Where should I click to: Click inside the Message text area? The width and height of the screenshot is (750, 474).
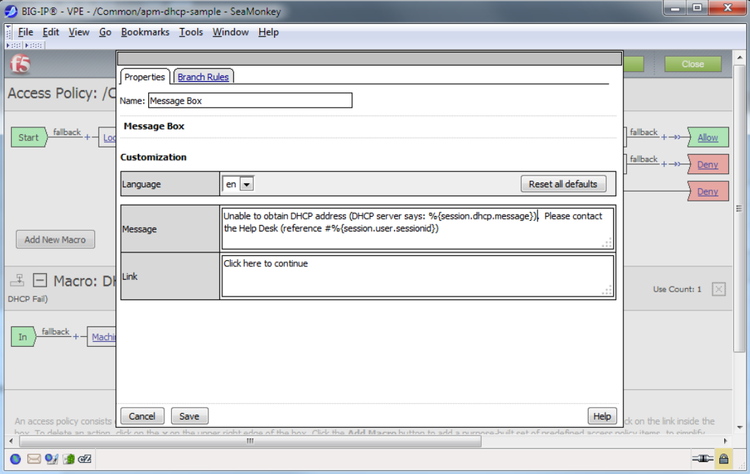pos(417,229)
